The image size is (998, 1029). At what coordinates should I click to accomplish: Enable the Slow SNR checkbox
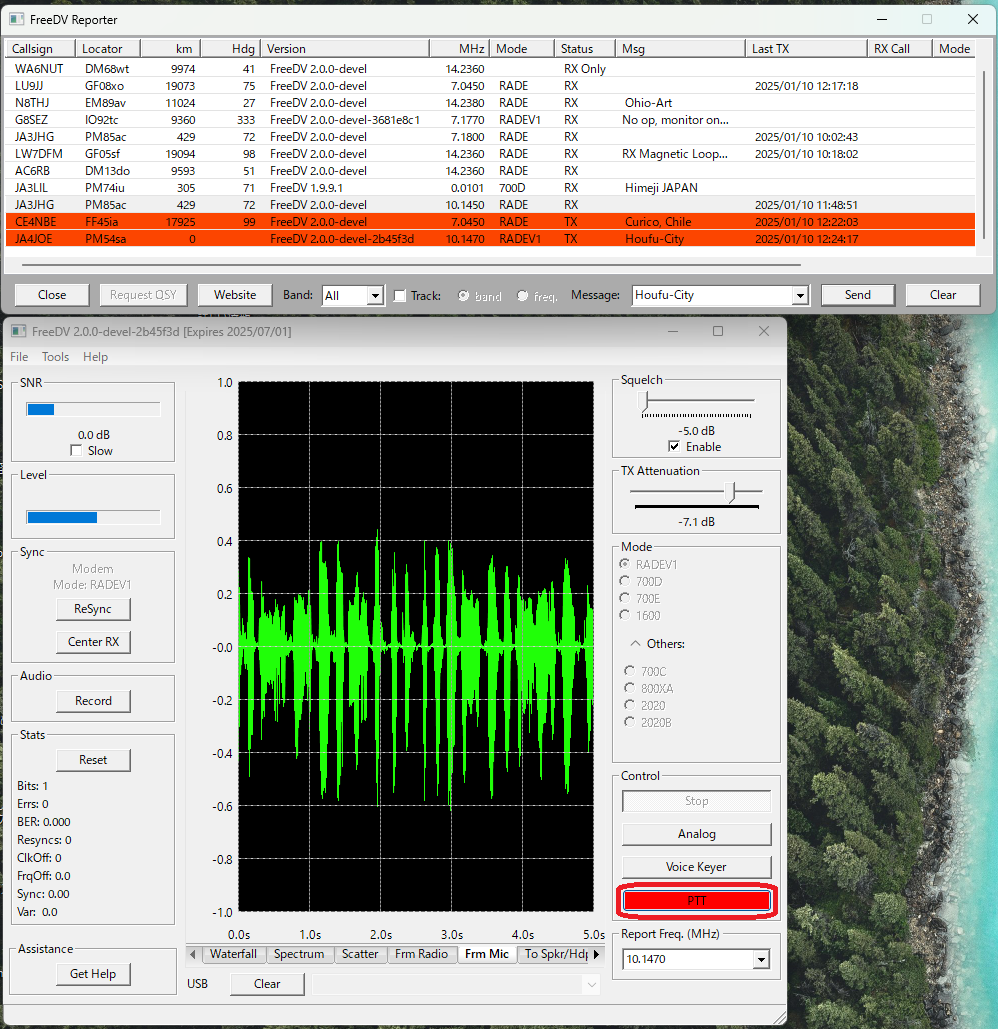(77, 451)
